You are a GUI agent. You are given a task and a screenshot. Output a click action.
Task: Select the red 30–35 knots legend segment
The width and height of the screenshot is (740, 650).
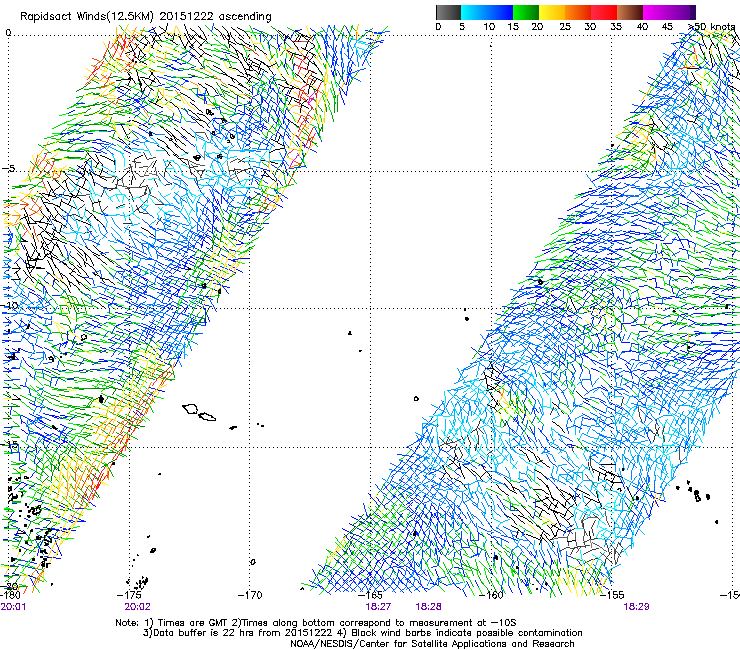pos(604,12)
